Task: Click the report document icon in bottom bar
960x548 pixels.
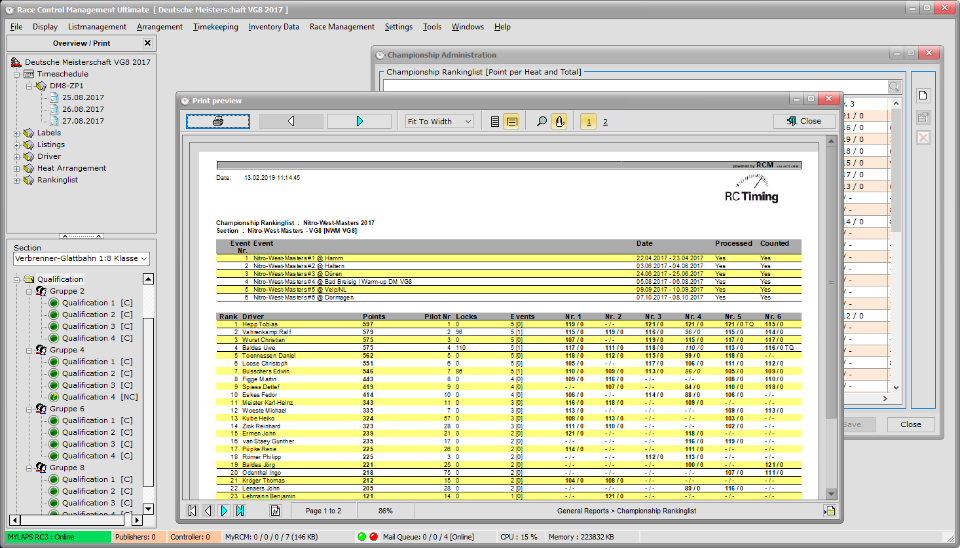Action: point(276,511)
